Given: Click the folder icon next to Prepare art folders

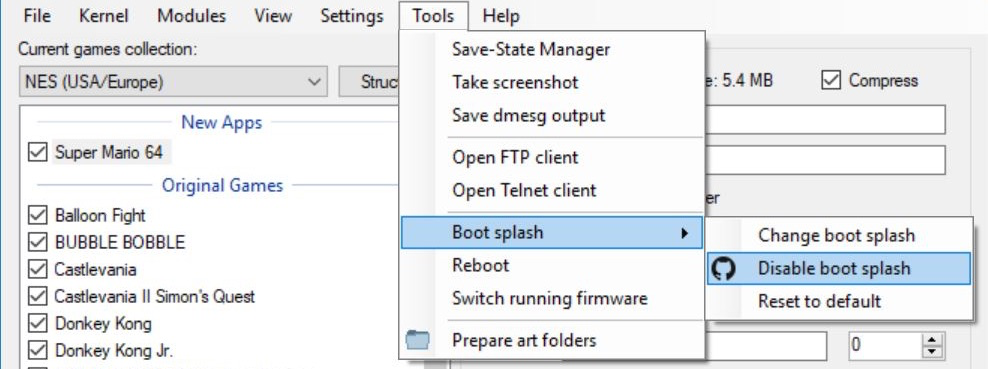Looking at the screenshot, I should pyautogui.click(x=417, y=340).
